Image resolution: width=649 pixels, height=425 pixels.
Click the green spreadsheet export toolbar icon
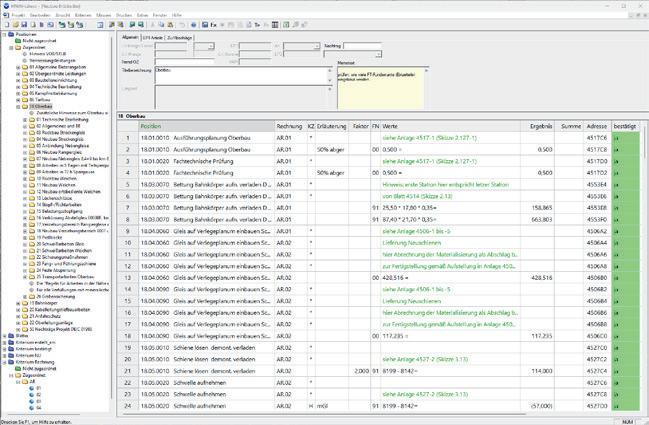pos(286,25)
